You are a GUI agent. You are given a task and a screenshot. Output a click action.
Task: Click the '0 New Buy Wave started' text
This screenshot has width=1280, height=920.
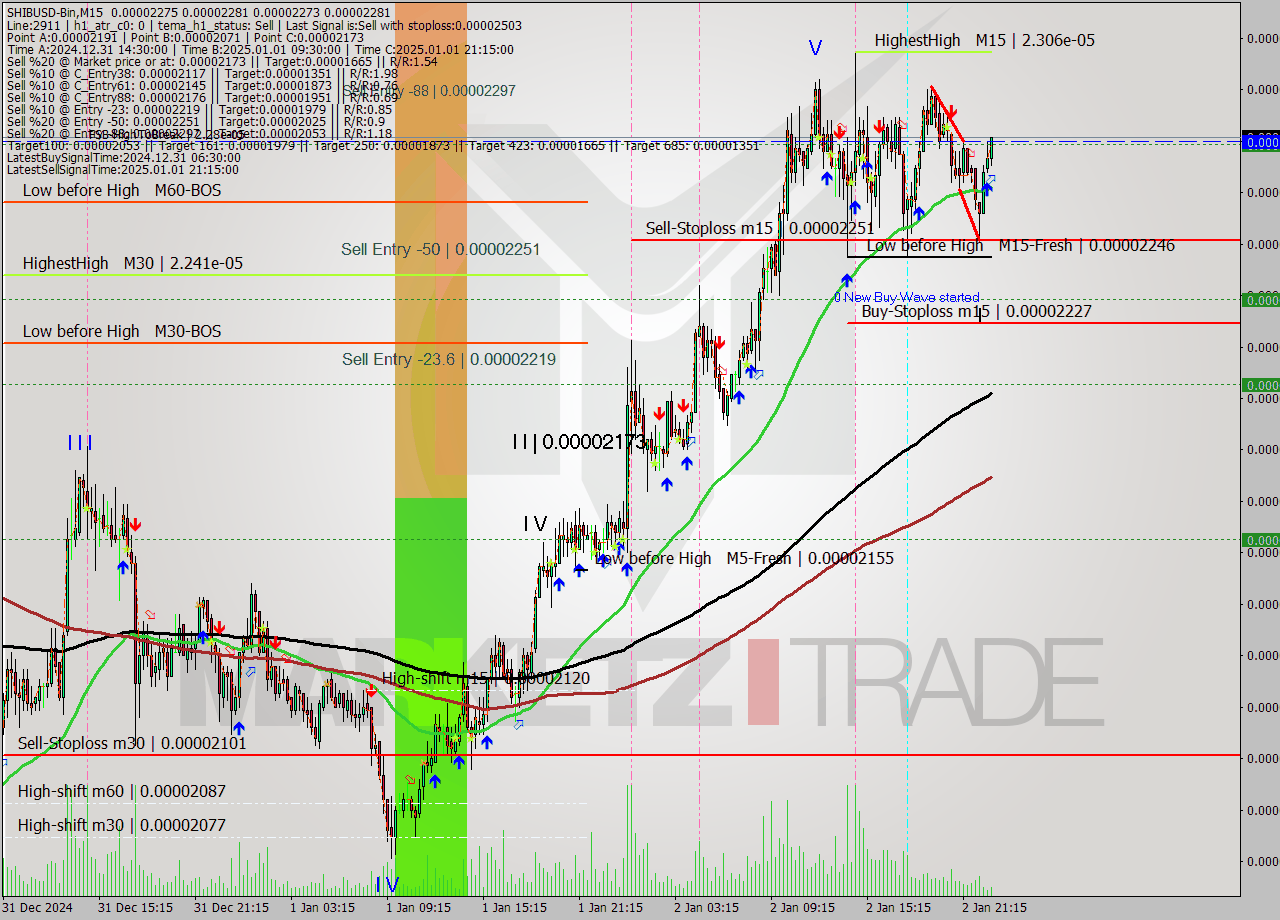(908, 297)
